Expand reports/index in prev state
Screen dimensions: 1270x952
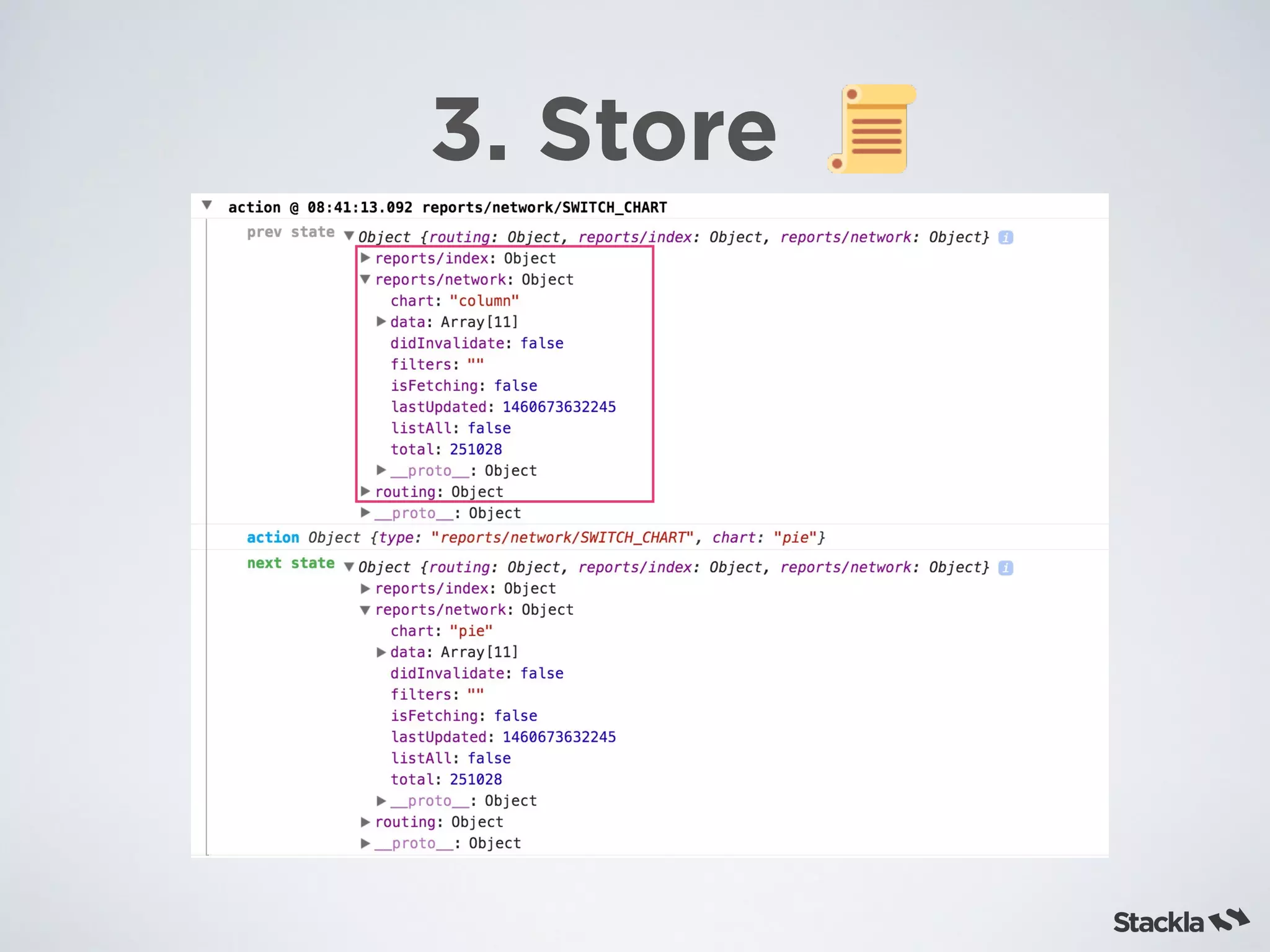click(365, 258)
